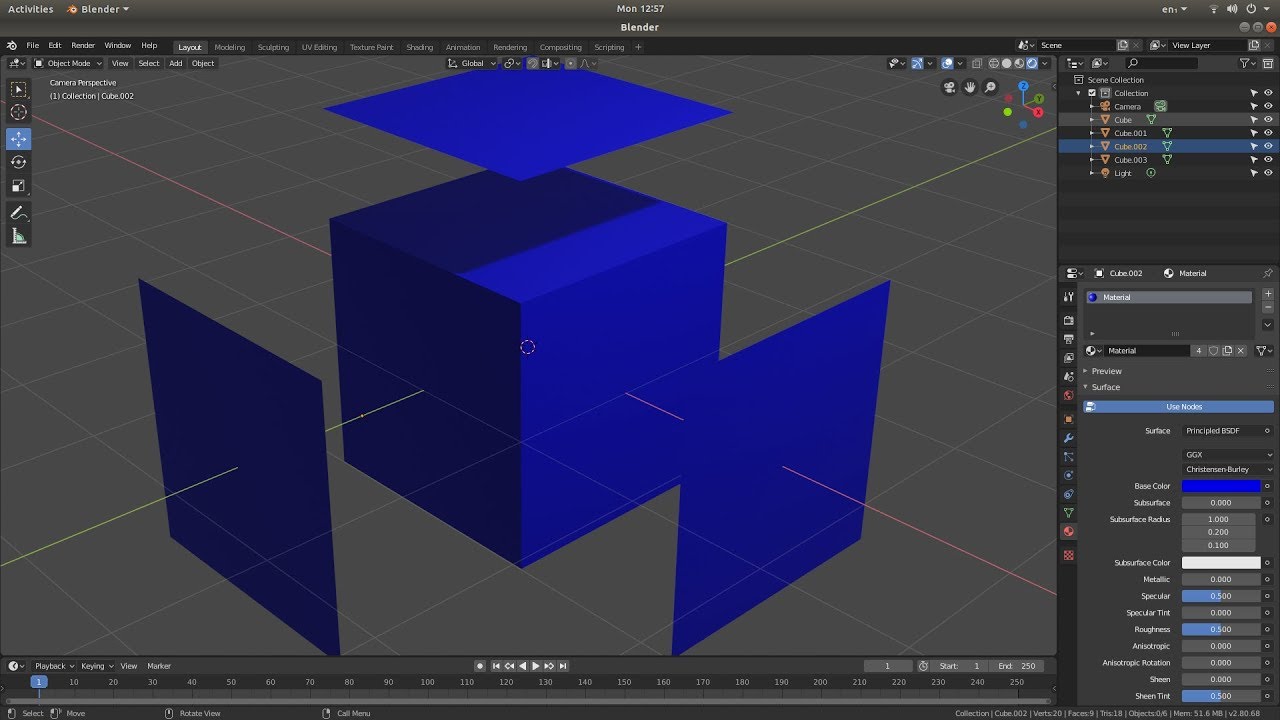The height and width of the screenshot is (720, 1280).
Task: Open the Render properties tab icon
Action: pyautogui.click(x=1069, y=320)
